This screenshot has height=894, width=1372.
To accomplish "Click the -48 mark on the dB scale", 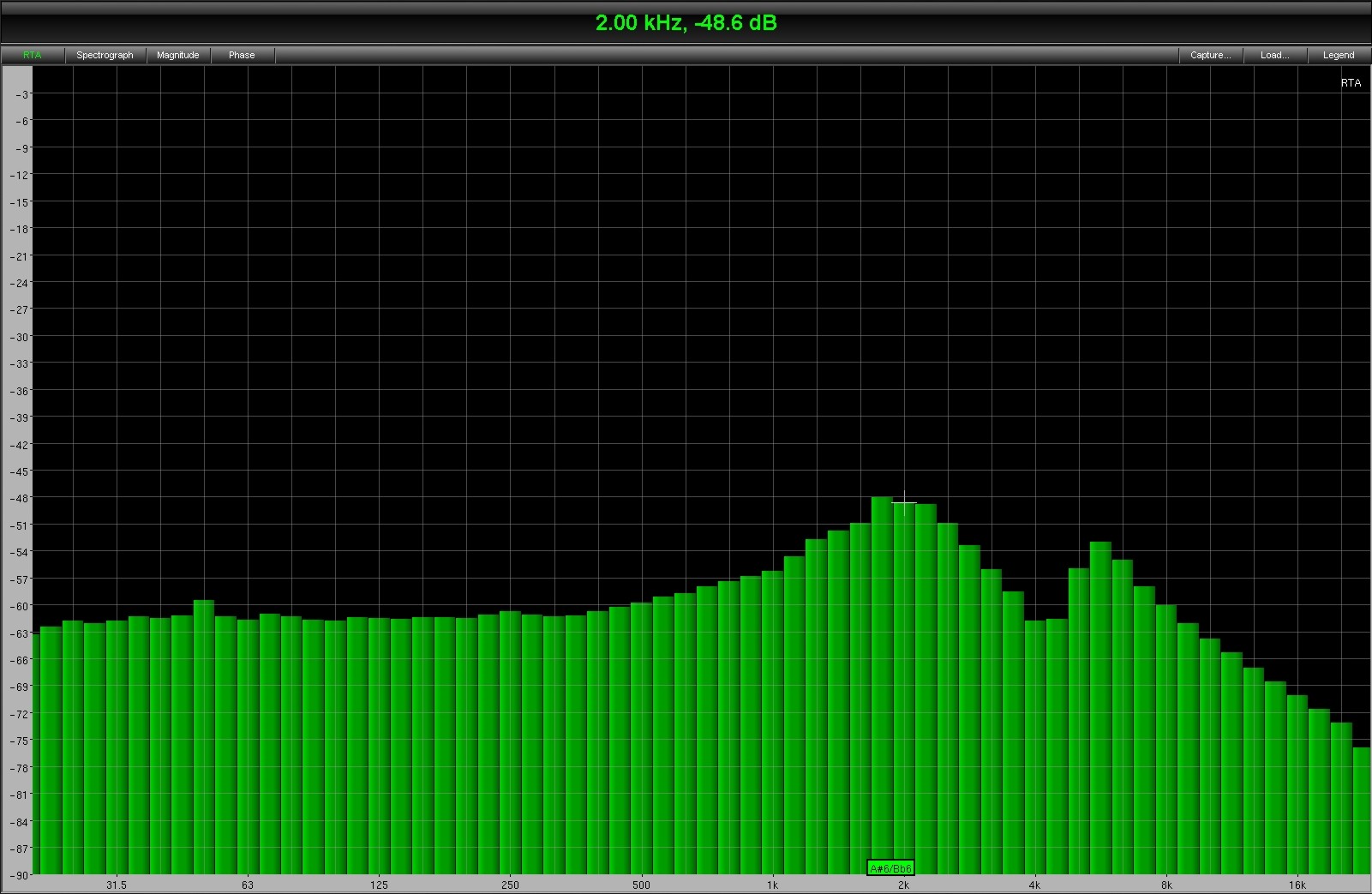I will pos(18,498).
